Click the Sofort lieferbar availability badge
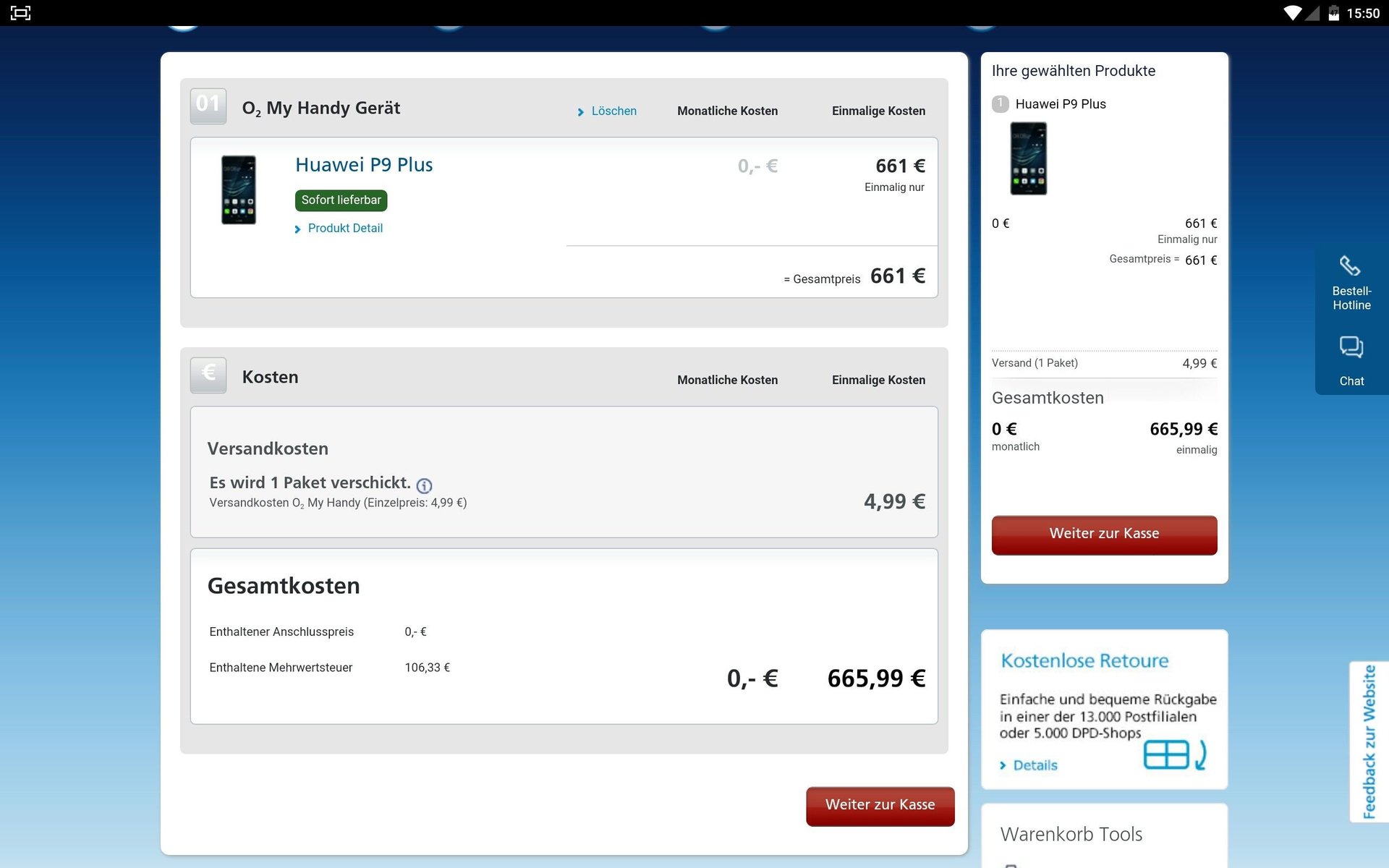This screenshot has height=868, width=1389. pos(341,200)
